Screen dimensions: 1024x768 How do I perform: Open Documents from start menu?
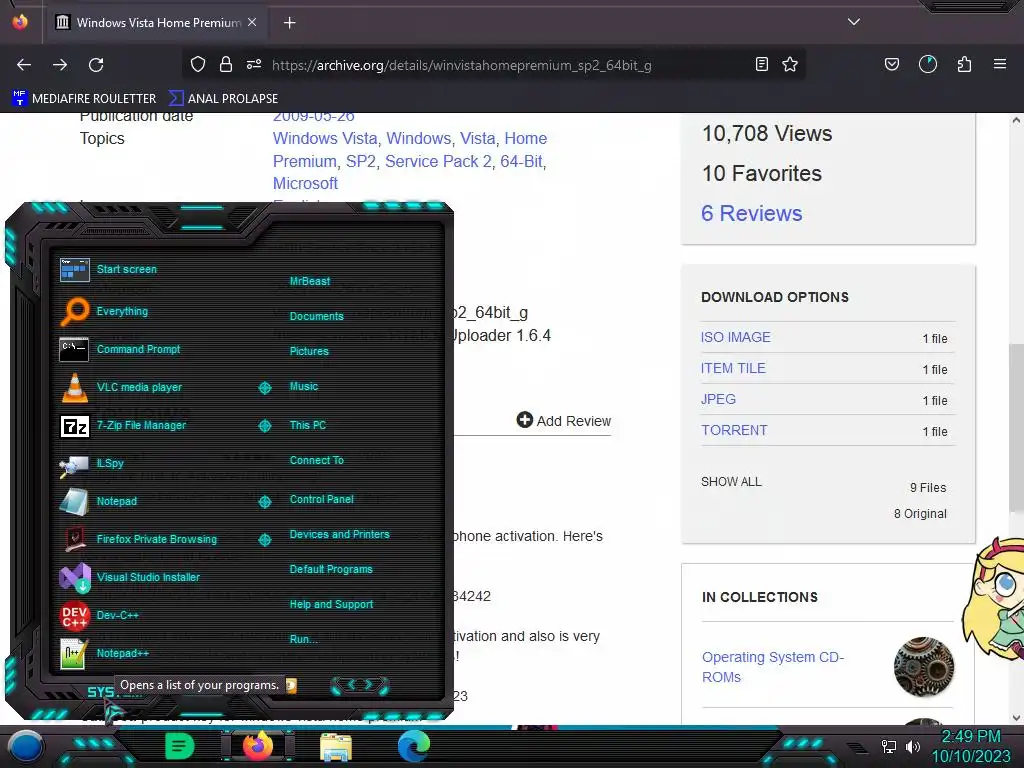[x=317, y=316]
